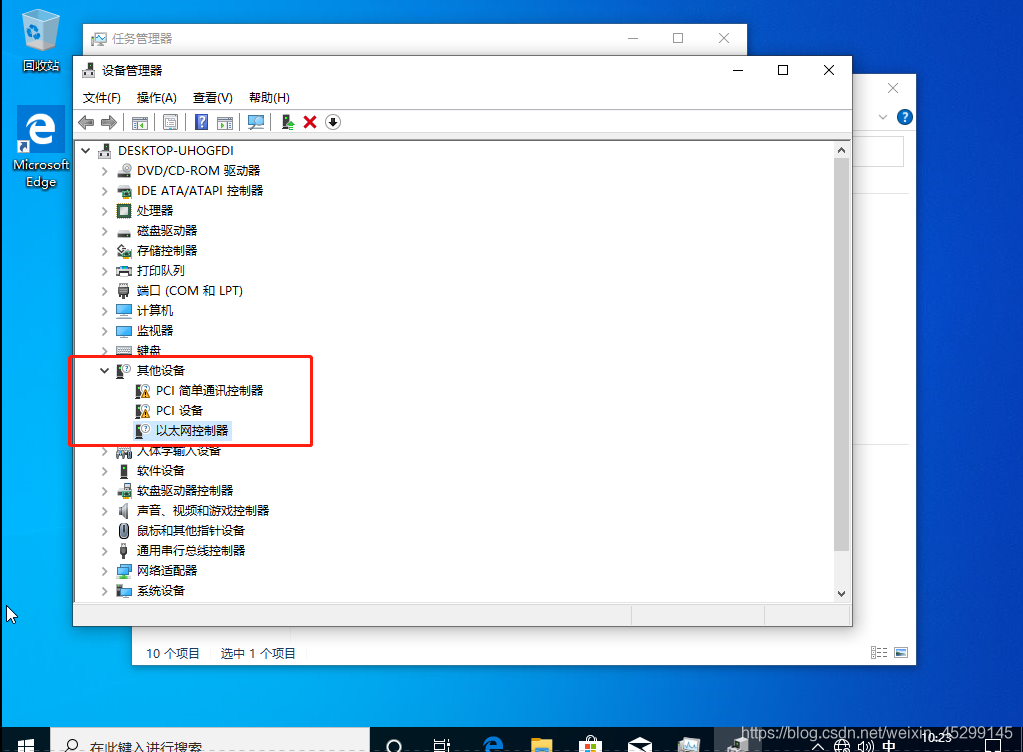Expand the IDE ATA/ATAPI 控制器 node

pyautogui.click(x=104, y=191)
